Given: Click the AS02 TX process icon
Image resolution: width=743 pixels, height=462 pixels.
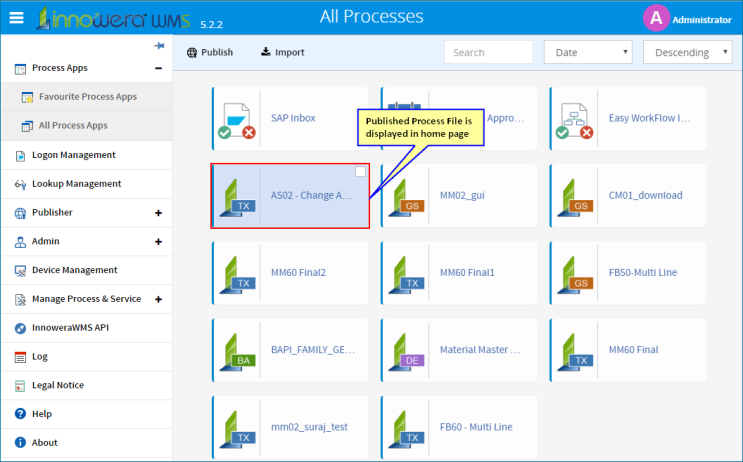Looking at the screenshot, I should pyautogui.click(x=238, y=198).
